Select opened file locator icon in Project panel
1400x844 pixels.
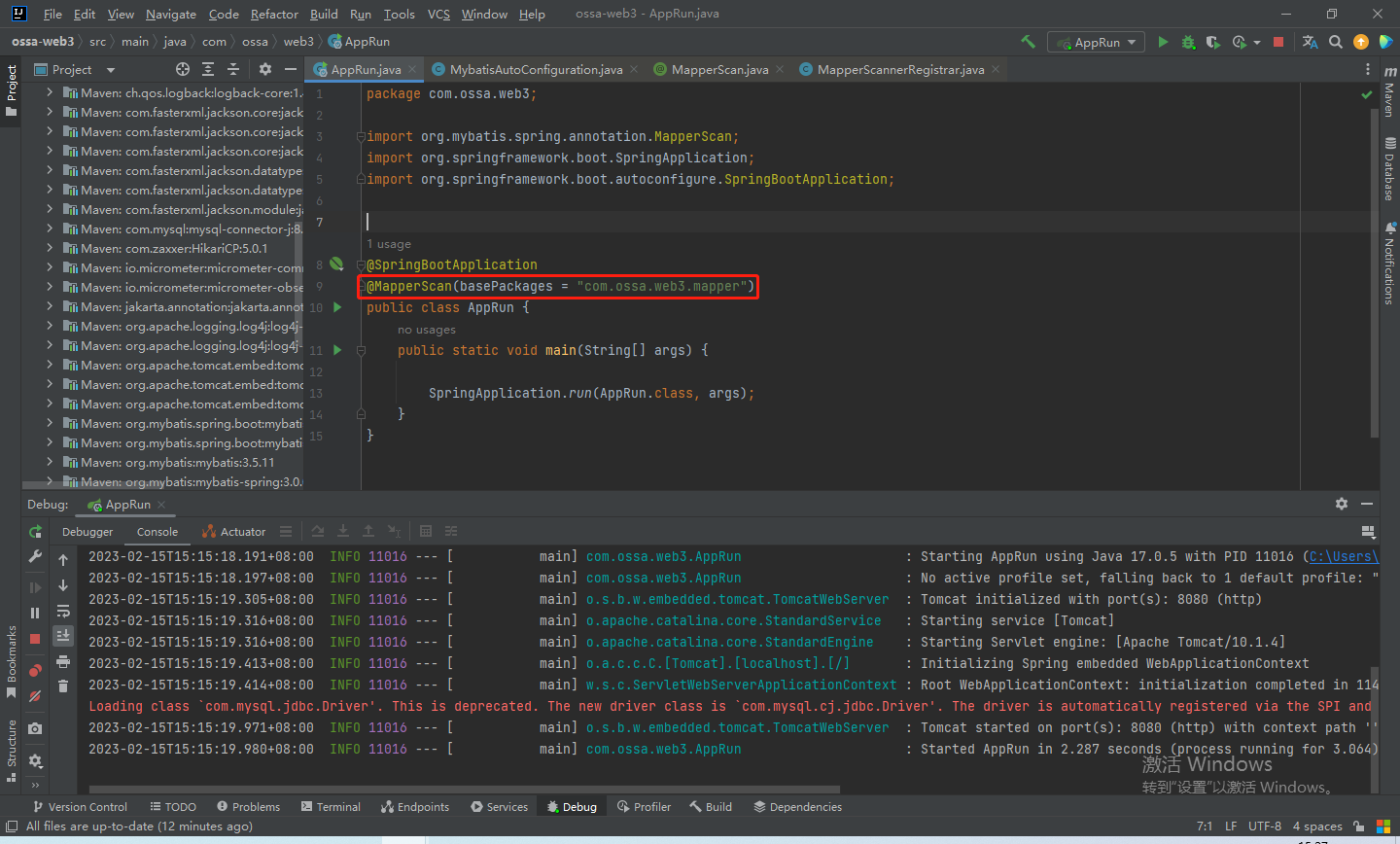[183, 69]
